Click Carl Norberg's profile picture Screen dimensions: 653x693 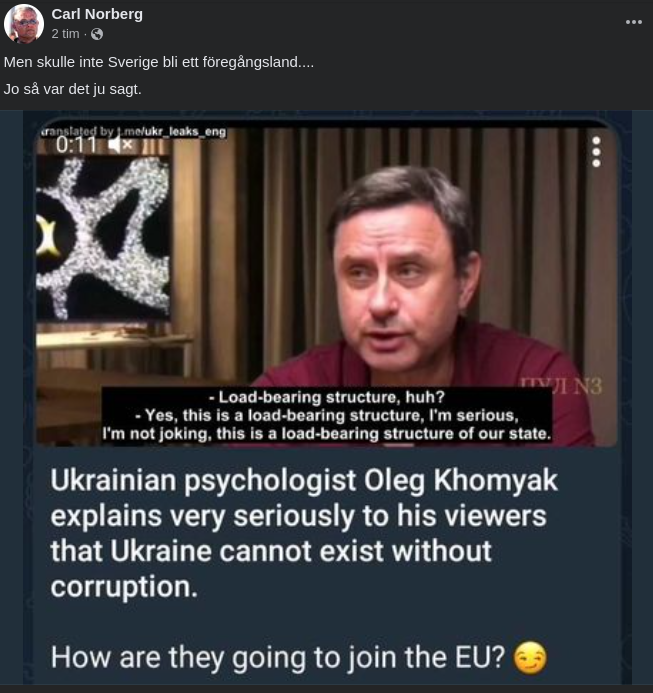23,23
